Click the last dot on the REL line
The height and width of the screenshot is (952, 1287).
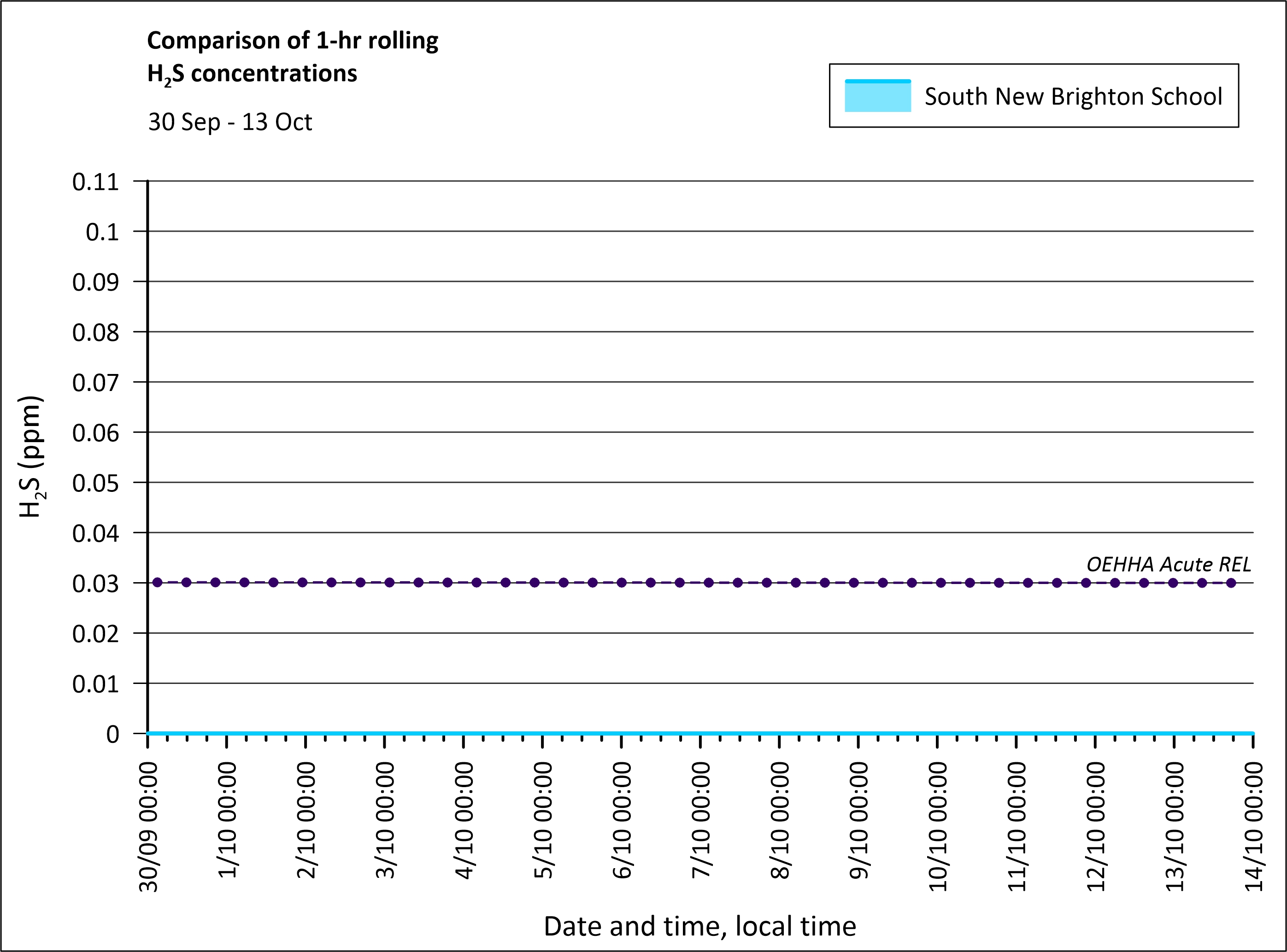(x=1231, y=583)
